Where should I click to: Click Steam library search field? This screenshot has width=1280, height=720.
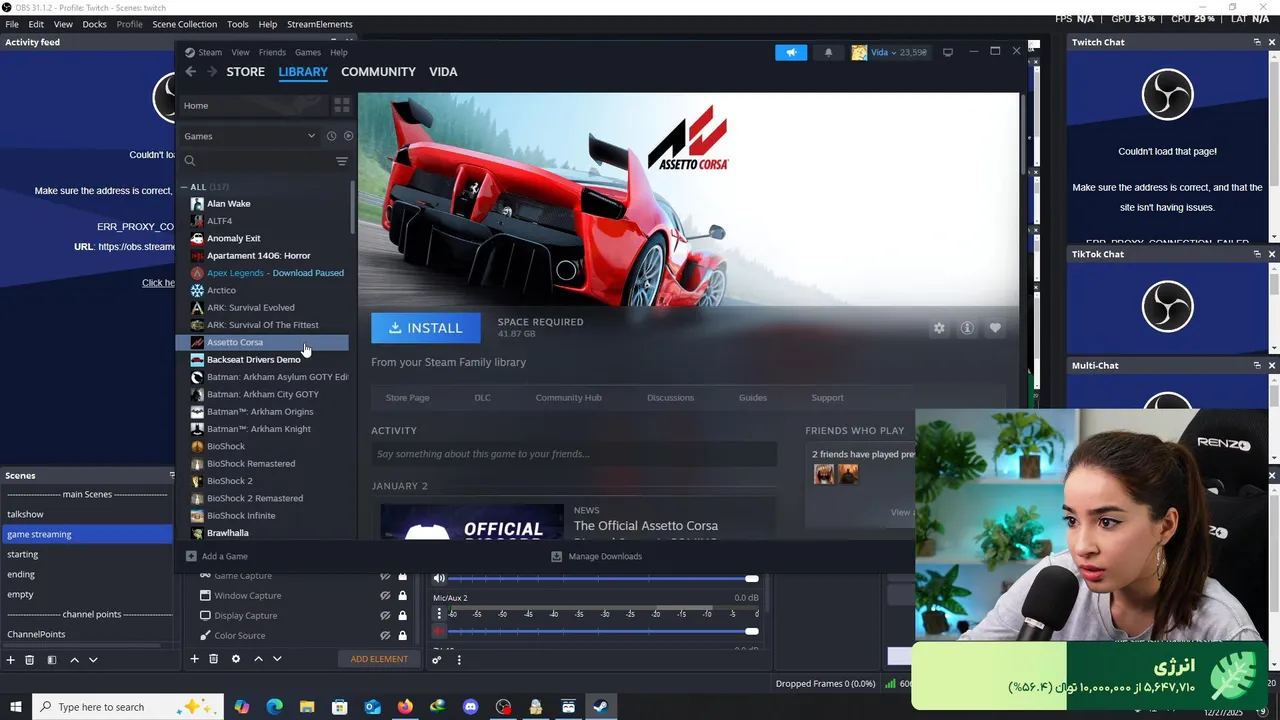258,161
